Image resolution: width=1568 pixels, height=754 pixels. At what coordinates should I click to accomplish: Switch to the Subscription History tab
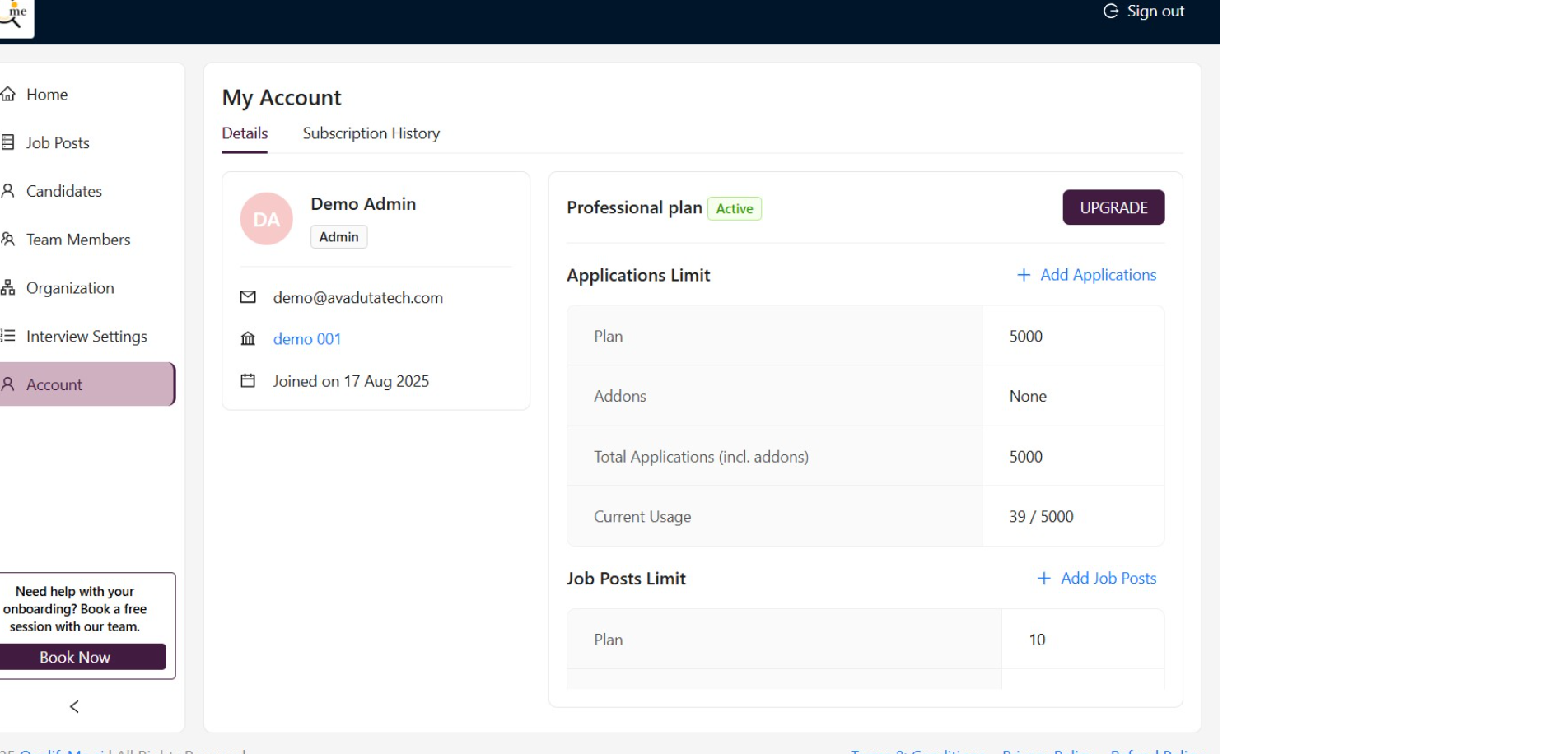tap(371, 133)
